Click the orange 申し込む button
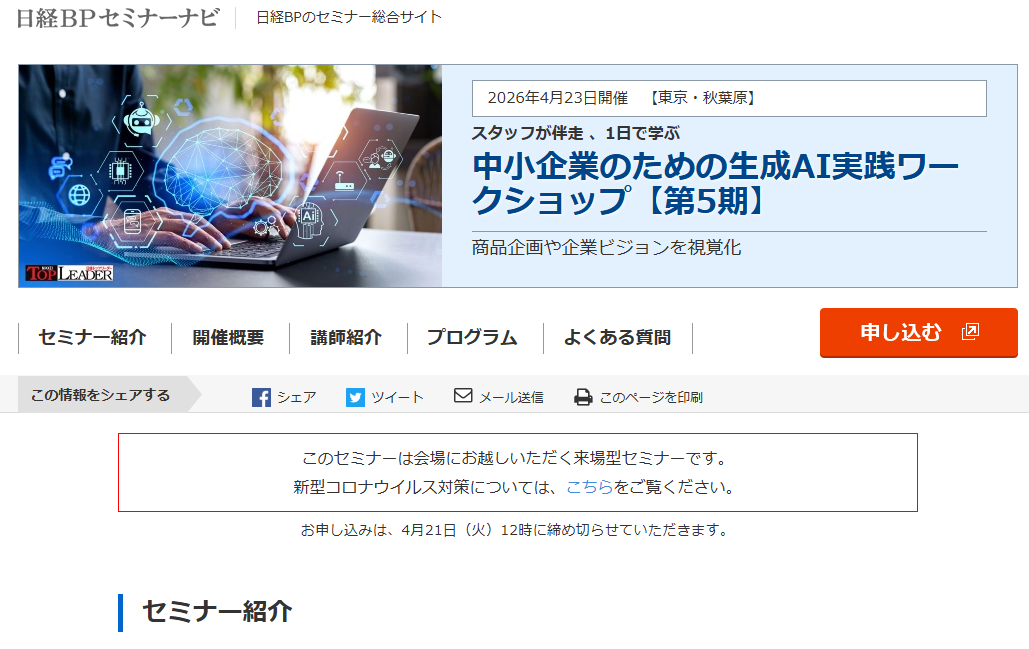The width and height of the screenshot is (1029, 649). pyautogui.click(x=919, y=333)
